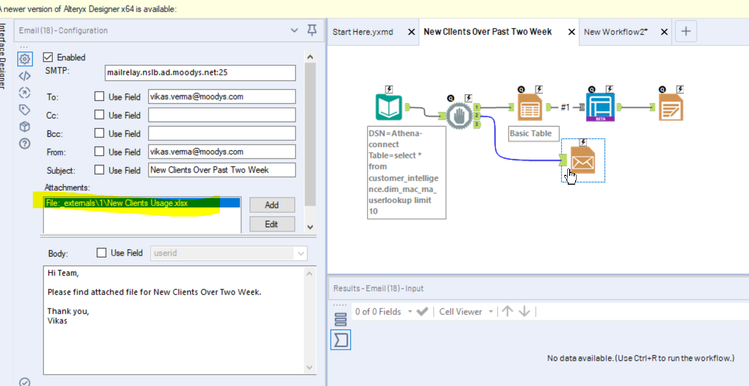
Task: Click the status check icon at panel bottom
Action: (x=25, y=382)
